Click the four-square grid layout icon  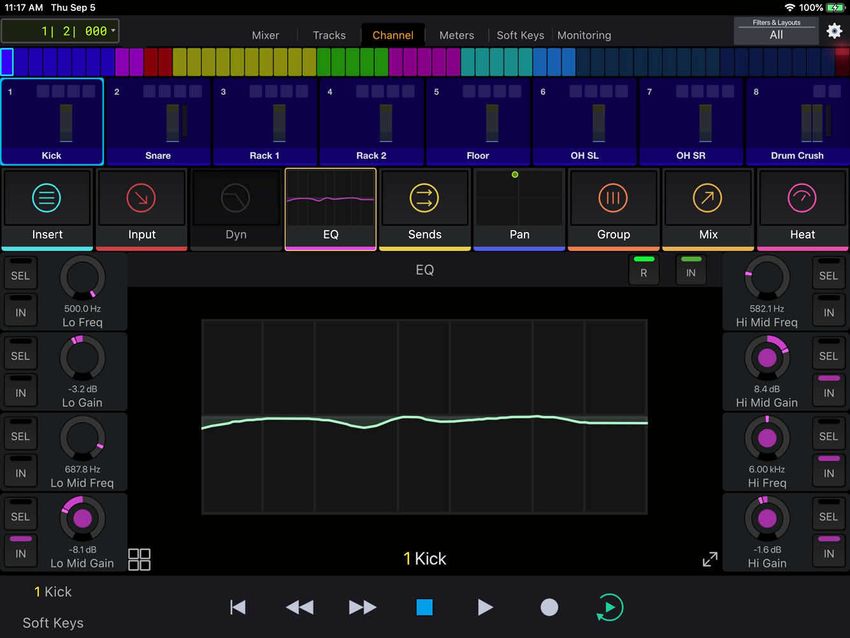tap(139, 559)
